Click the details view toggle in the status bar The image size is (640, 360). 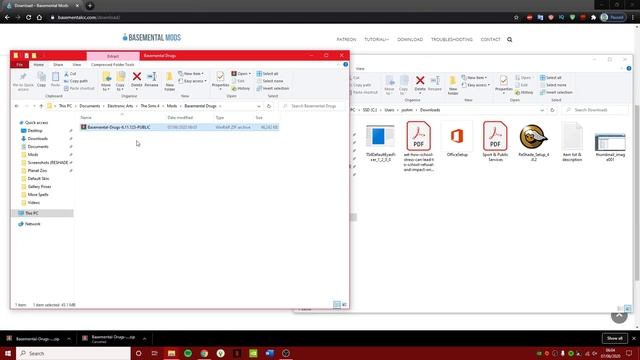pos(337,304)
